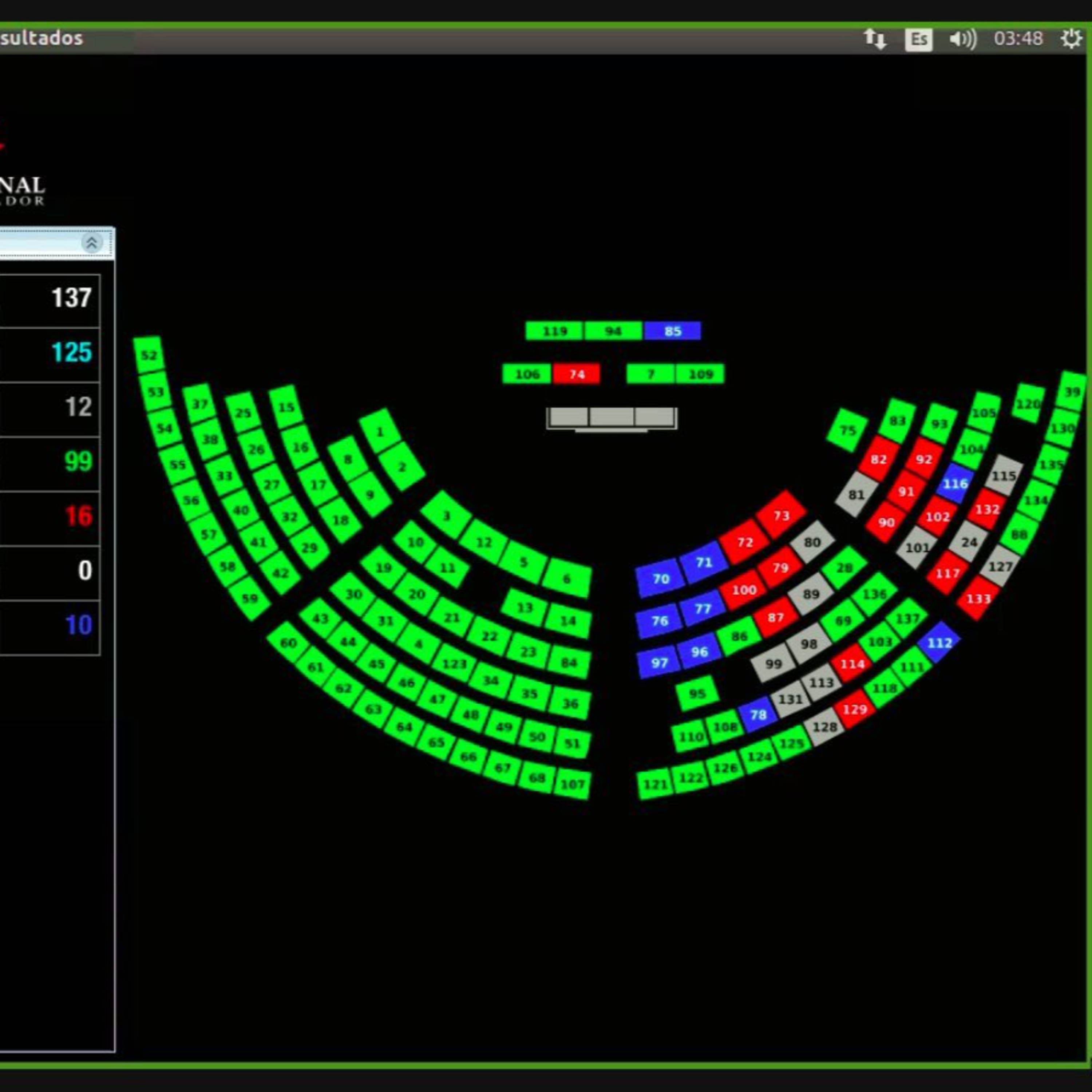This screenshot has height=1092, width=1092.
Task: Open the Es keyboard language indicator
Action: (x=918, y=40)
